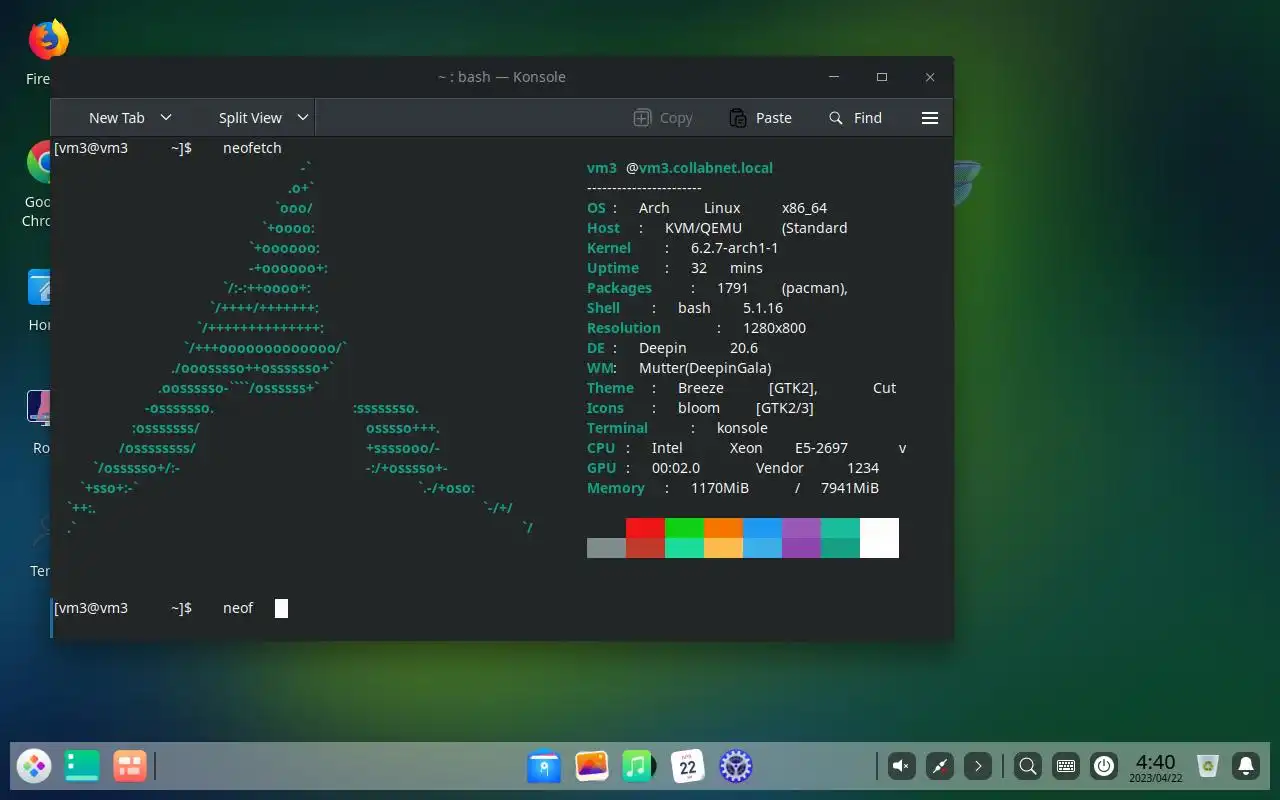The image size is (1280, 800).
Task: Unmute sound via the tray volume icon
Action: tap(900, 767)
